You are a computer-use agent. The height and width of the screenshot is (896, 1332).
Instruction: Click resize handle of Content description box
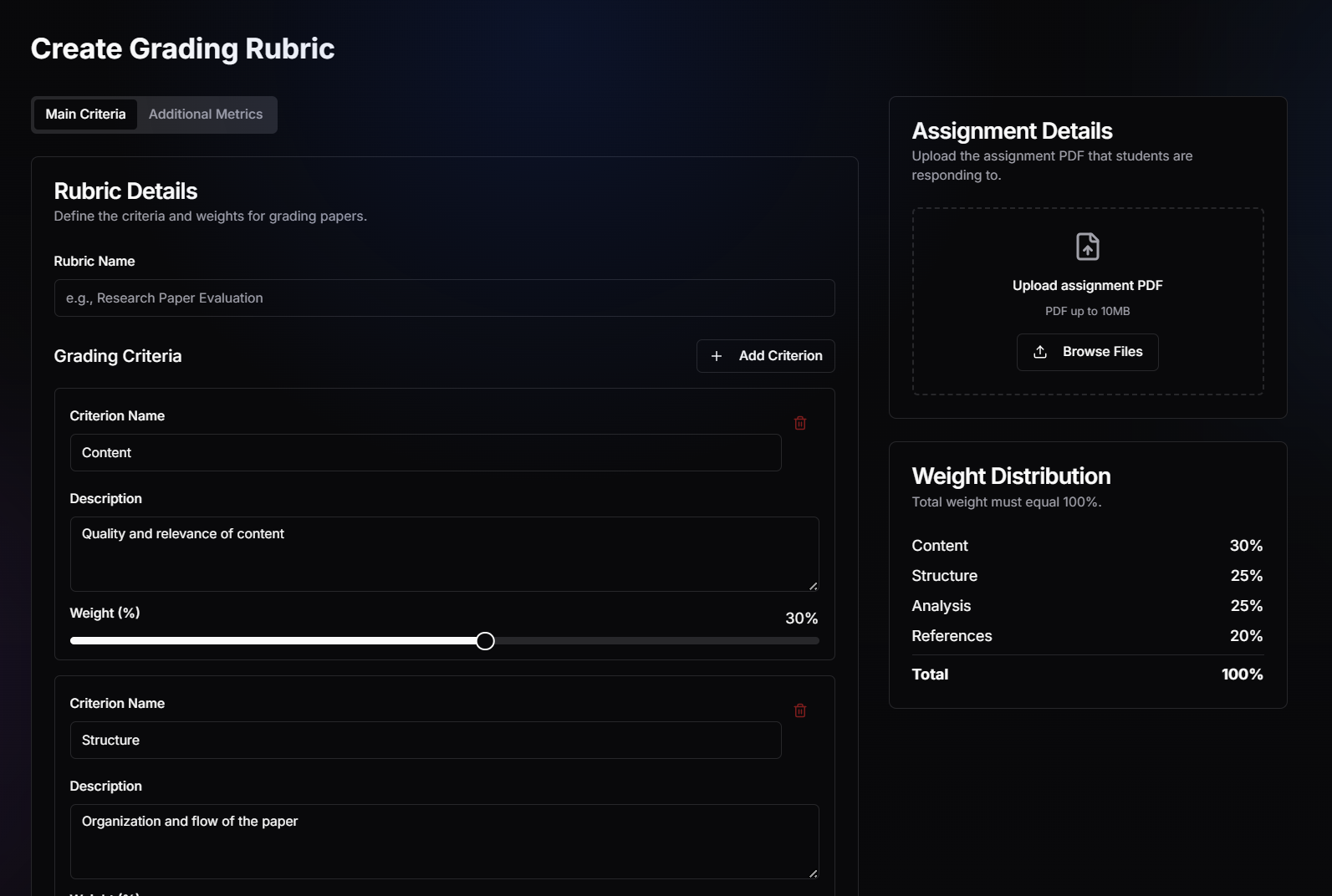point(813,586)
